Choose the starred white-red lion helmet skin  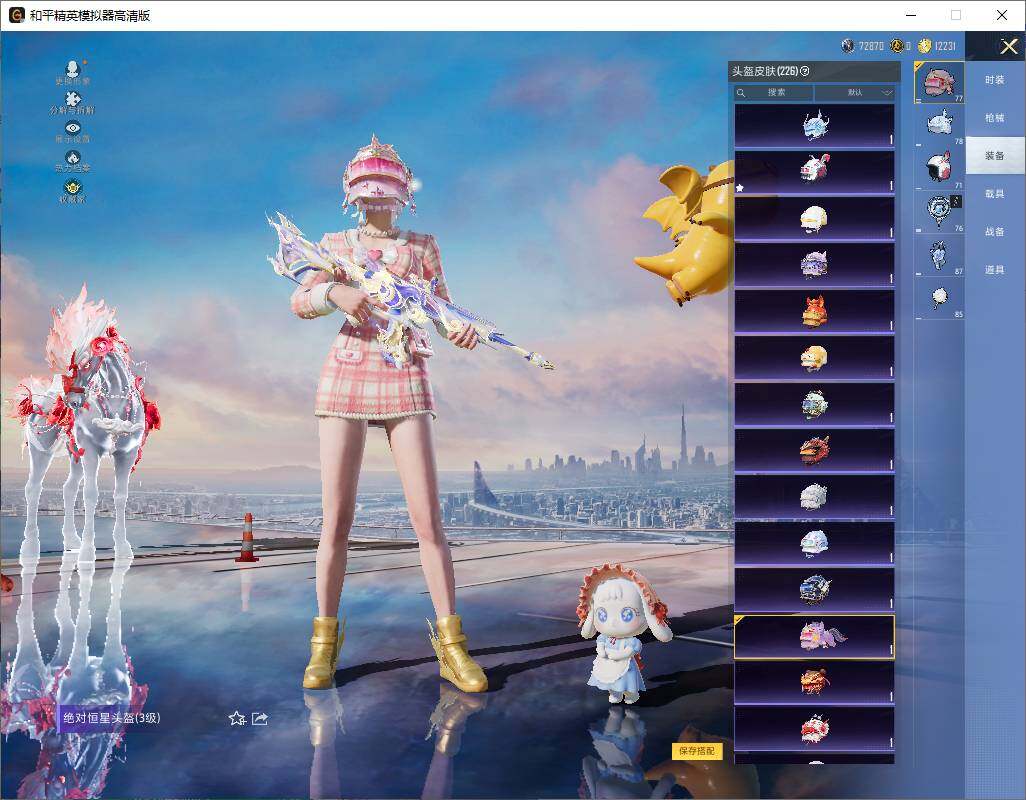[814, 172]
